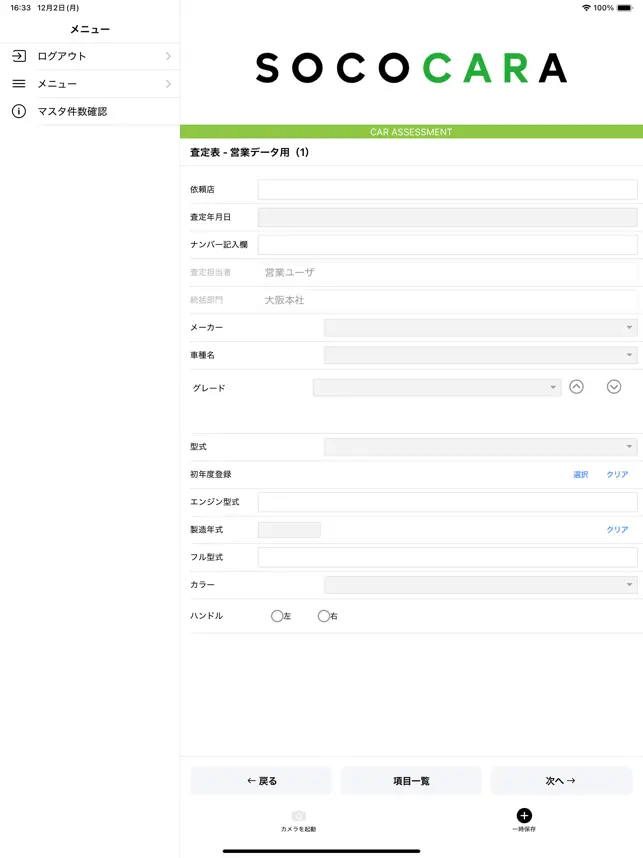The height and width of the screenshot is (858, 643).
Task: Focus the エンジン型式 input field
Action: pyautogui.click(x=448, y=502)
